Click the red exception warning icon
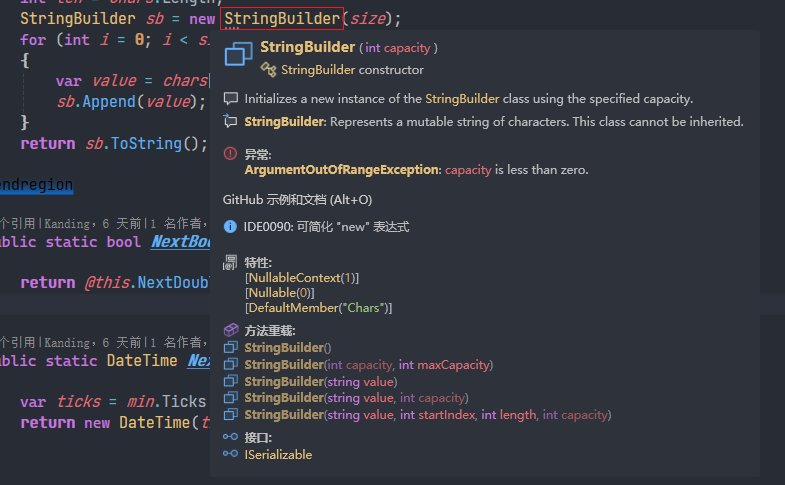 tap(231, 154)
